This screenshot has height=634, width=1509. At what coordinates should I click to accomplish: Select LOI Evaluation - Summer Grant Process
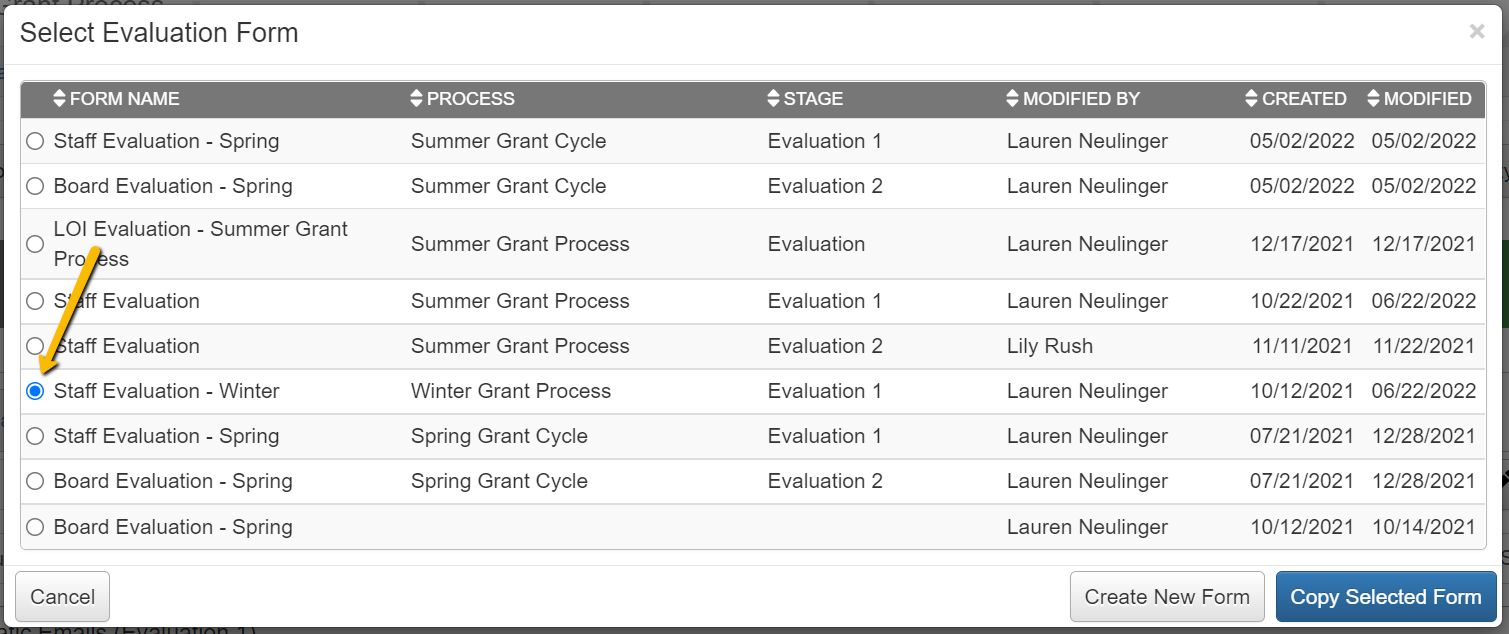pyautogui.click(x=35, y=243)
